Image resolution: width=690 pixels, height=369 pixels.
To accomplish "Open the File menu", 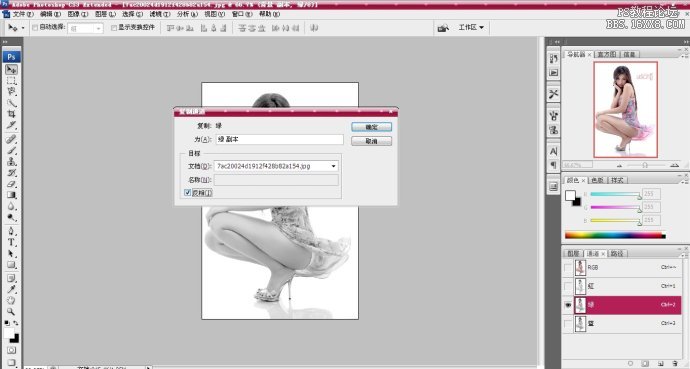I will [23, 14].
